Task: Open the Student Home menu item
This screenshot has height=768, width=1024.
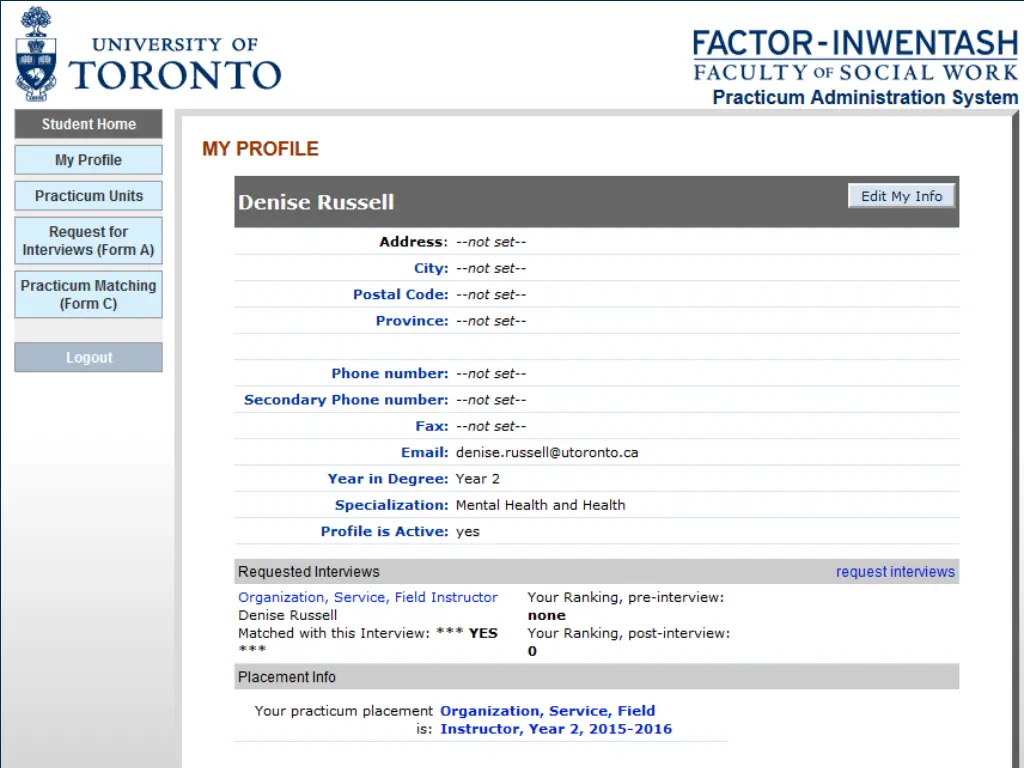Action: [x=89, y=124]
